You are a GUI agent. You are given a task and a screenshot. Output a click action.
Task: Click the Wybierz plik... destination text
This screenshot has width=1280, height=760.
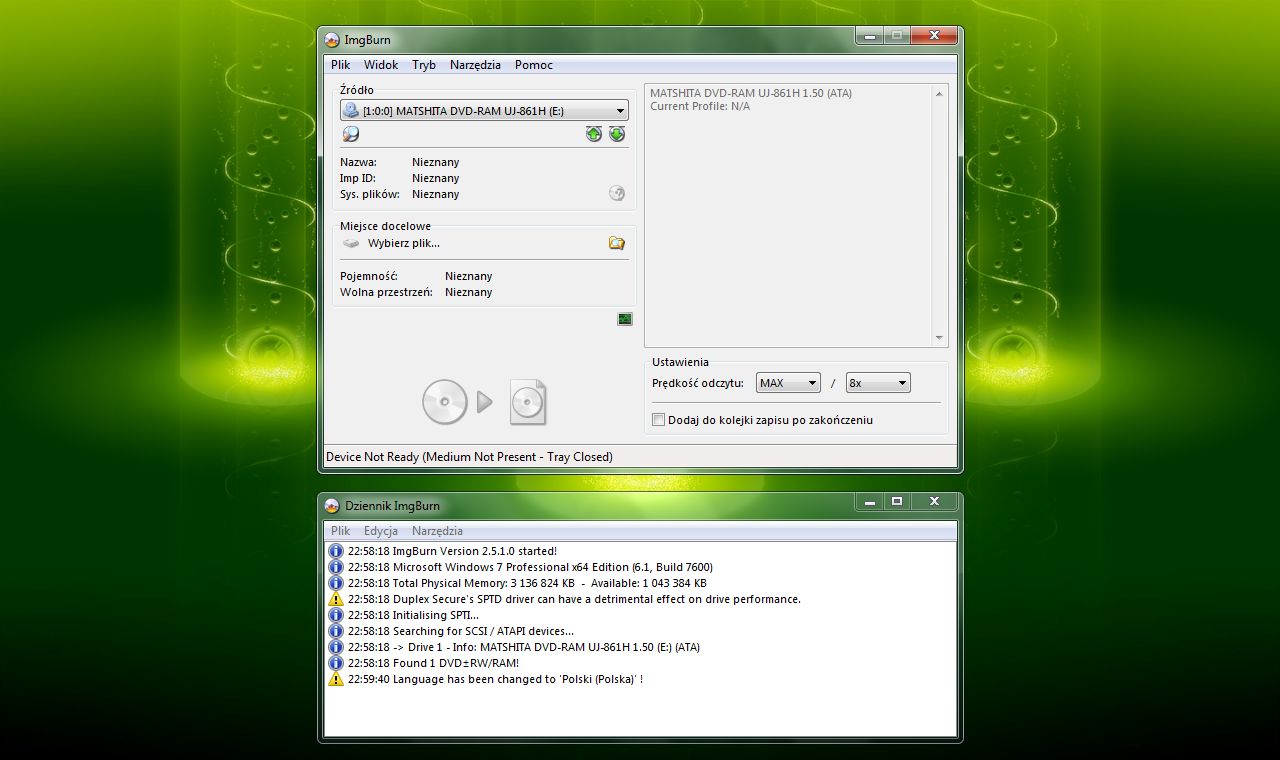coord(404,243)
